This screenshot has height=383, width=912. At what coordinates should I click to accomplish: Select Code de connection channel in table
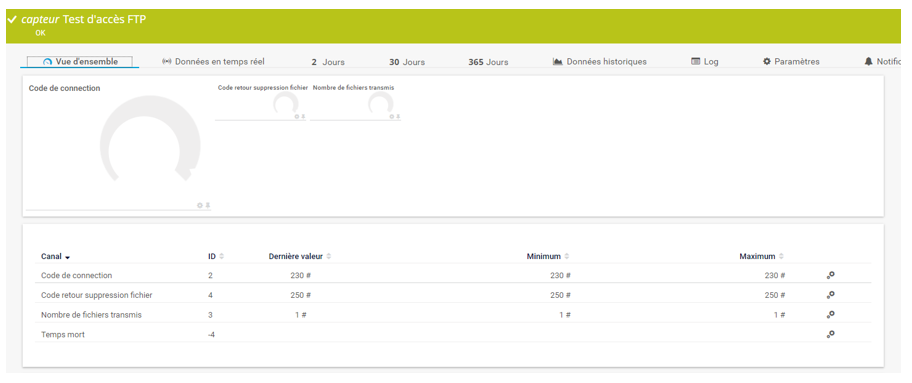point(76,275)
